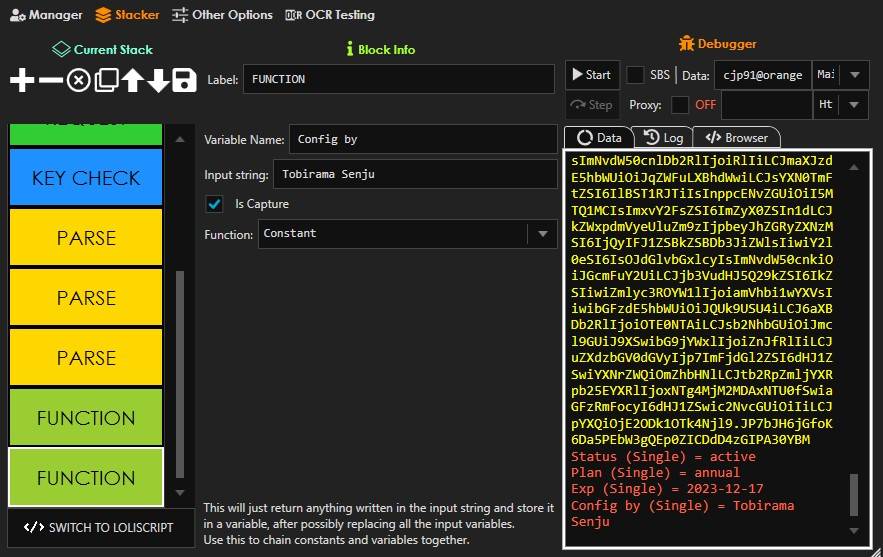883x557 pixels.
Task: Click the add block plus icon
Action: (21, 81)
